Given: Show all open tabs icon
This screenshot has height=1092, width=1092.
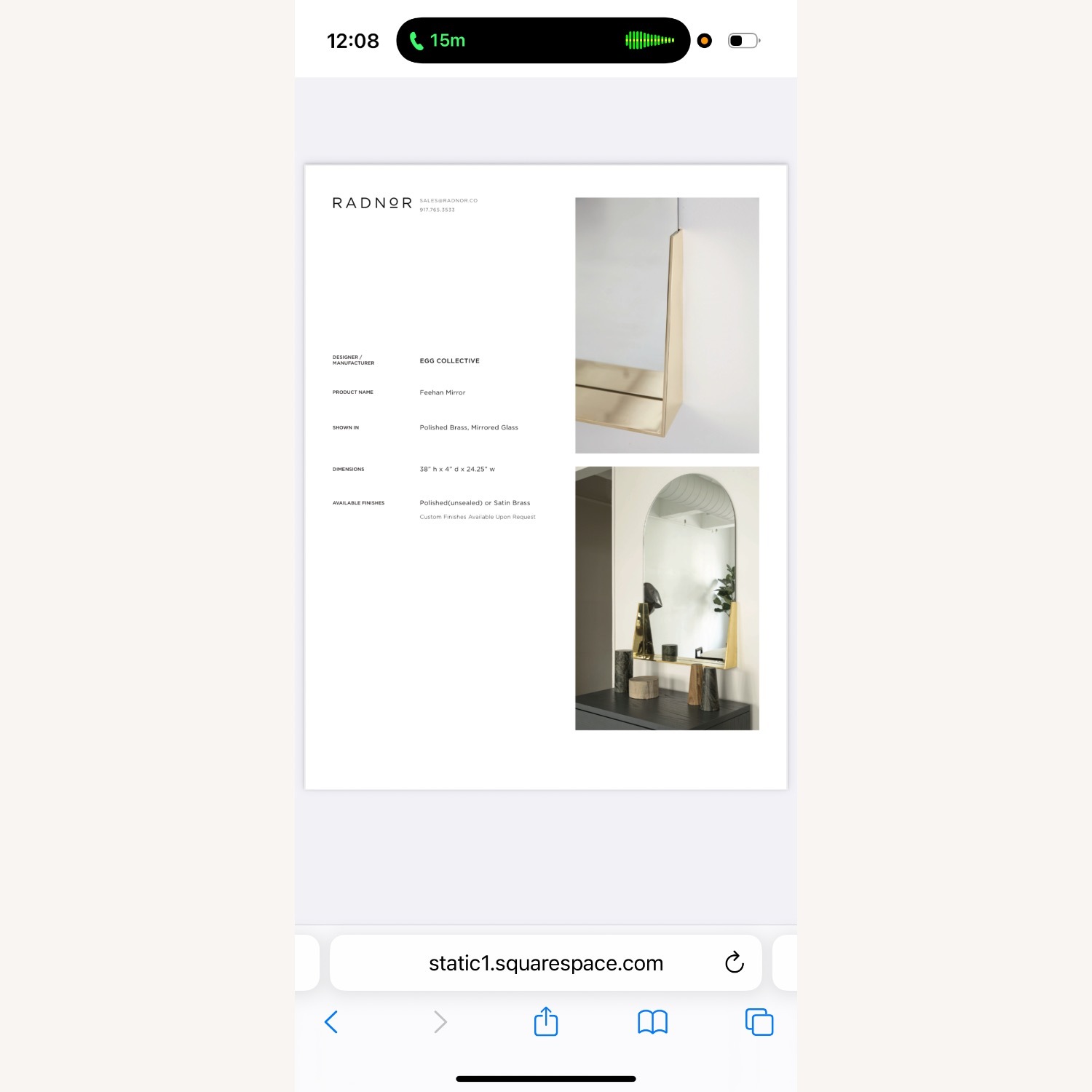Looking at the screenshot, I should 759,1022.
